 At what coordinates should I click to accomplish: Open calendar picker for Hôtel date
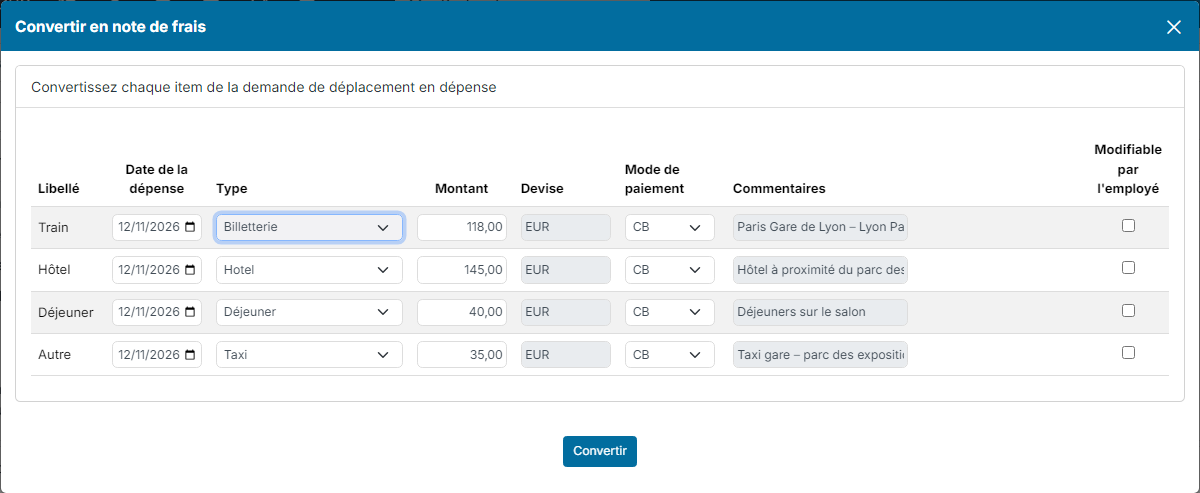point(191,270)
